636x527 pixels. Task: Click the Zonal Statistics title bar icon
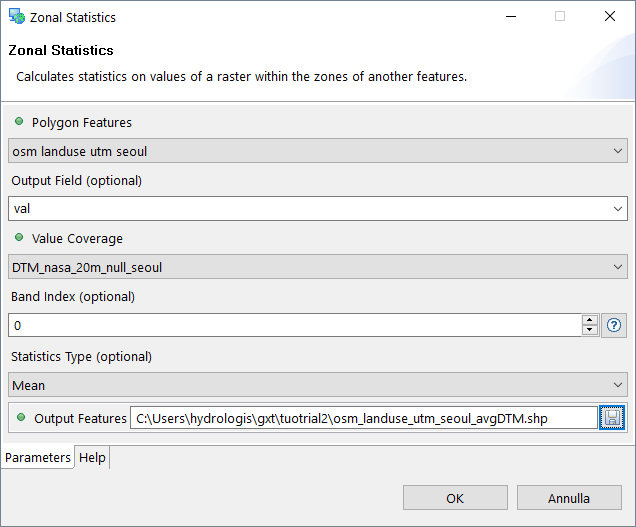click(16, 17)
